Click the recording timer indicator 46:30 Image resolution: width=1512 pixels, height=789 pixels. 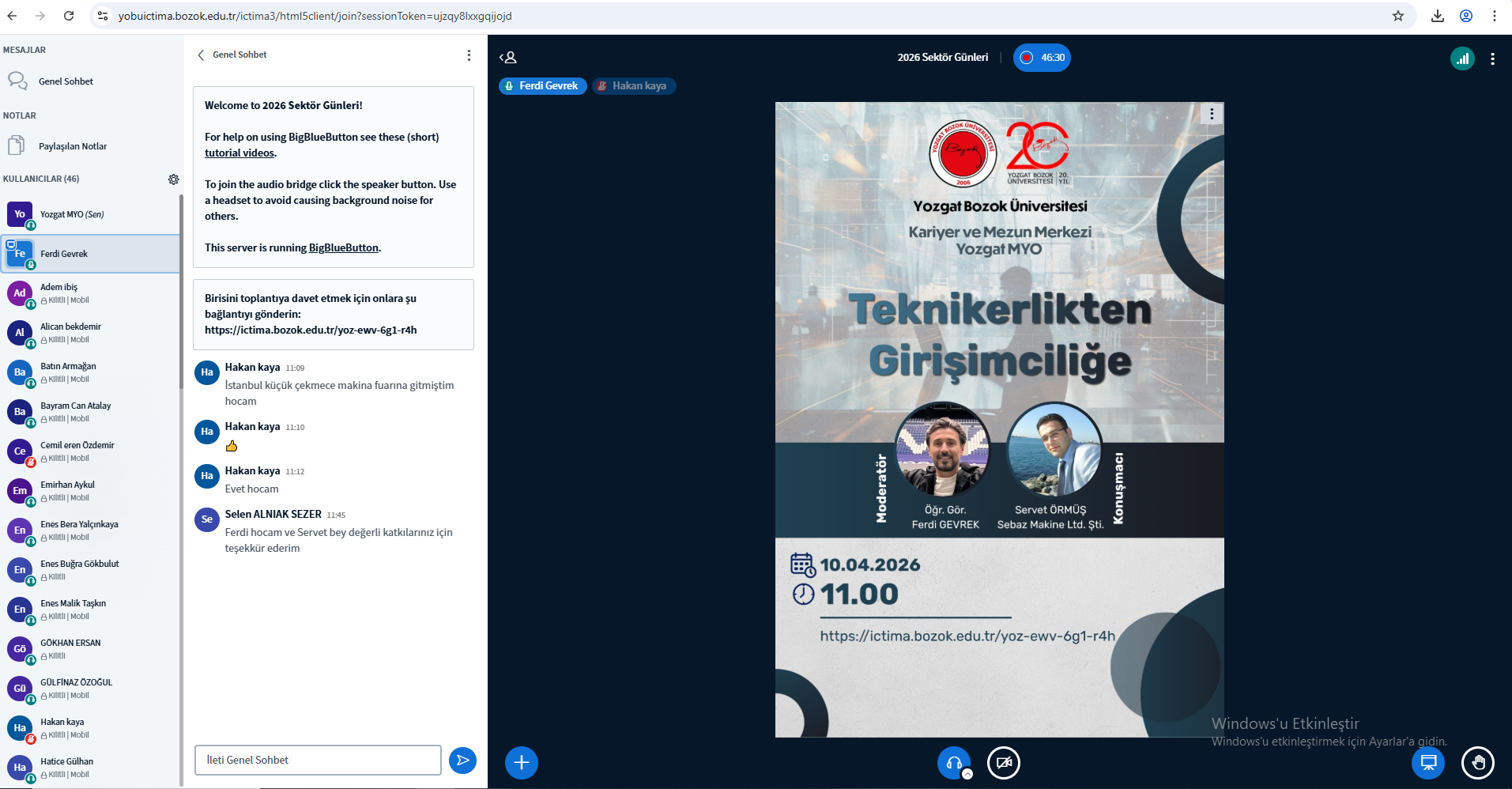point(1042,58)
